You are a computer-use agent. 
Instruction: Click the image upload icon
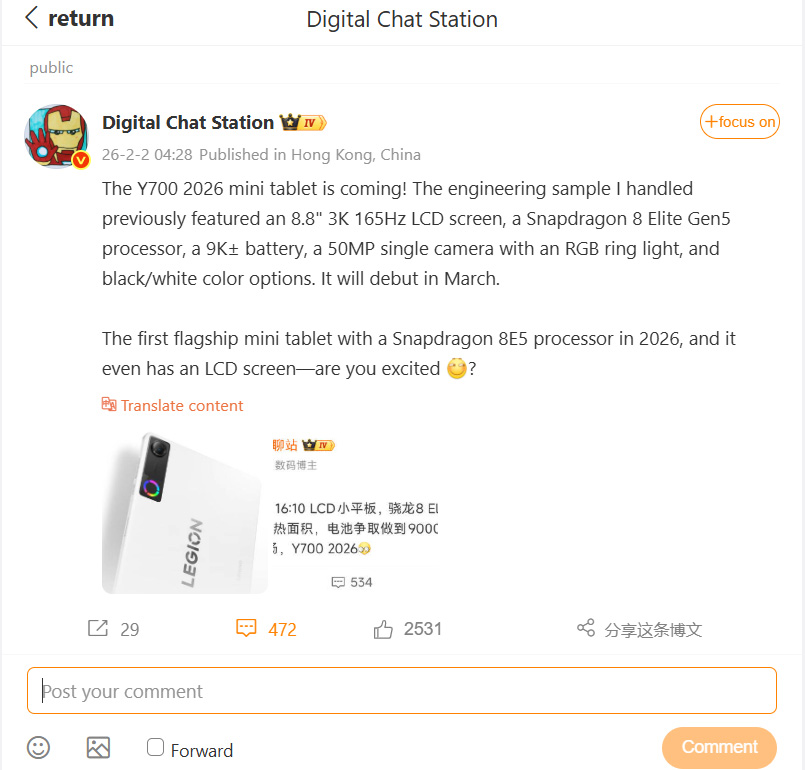[98, 747]
